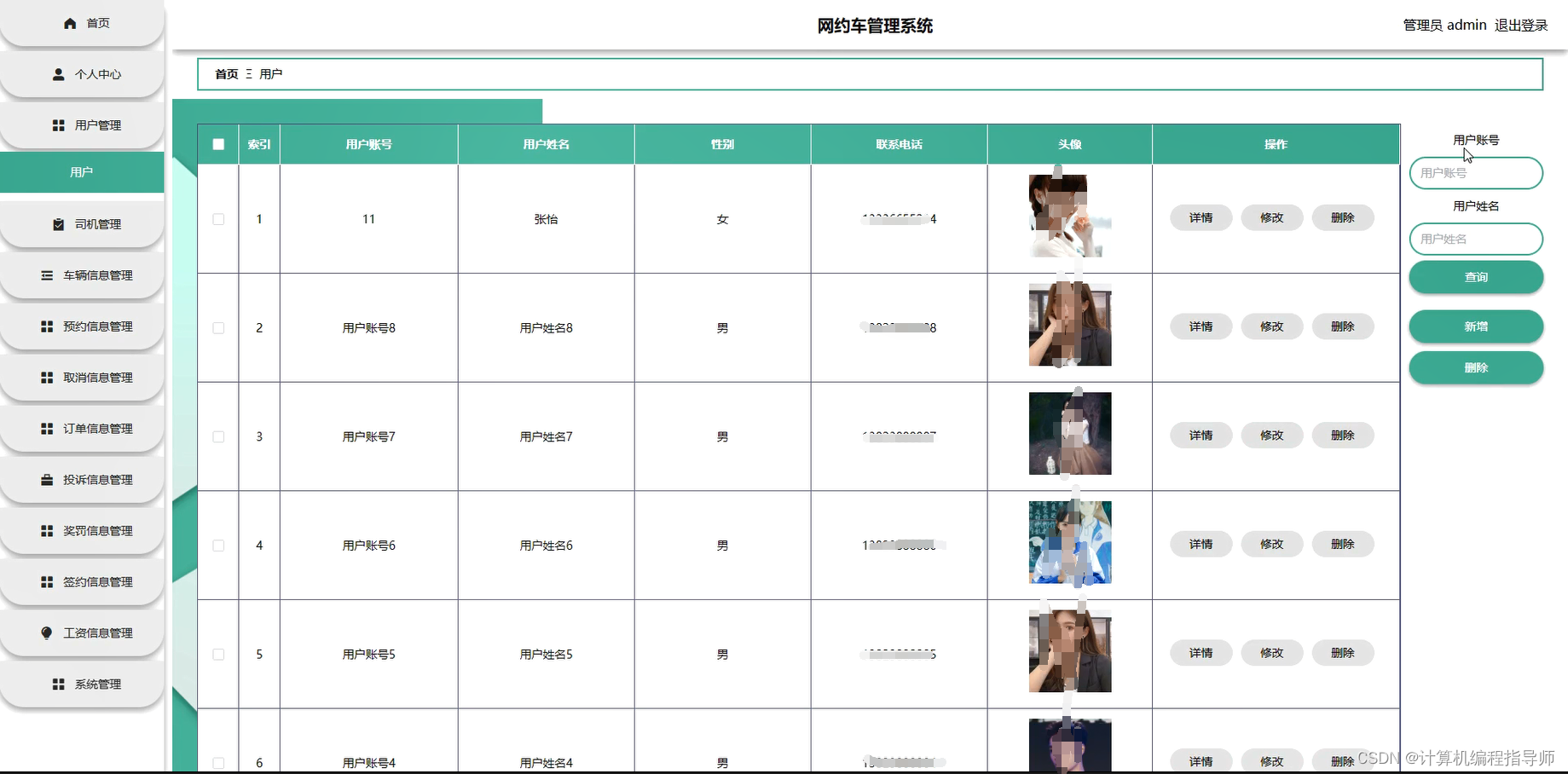Click 修改 for user 张怡
The height and width of the screenshot is (774, 1568).
(x=1271, y=218)
